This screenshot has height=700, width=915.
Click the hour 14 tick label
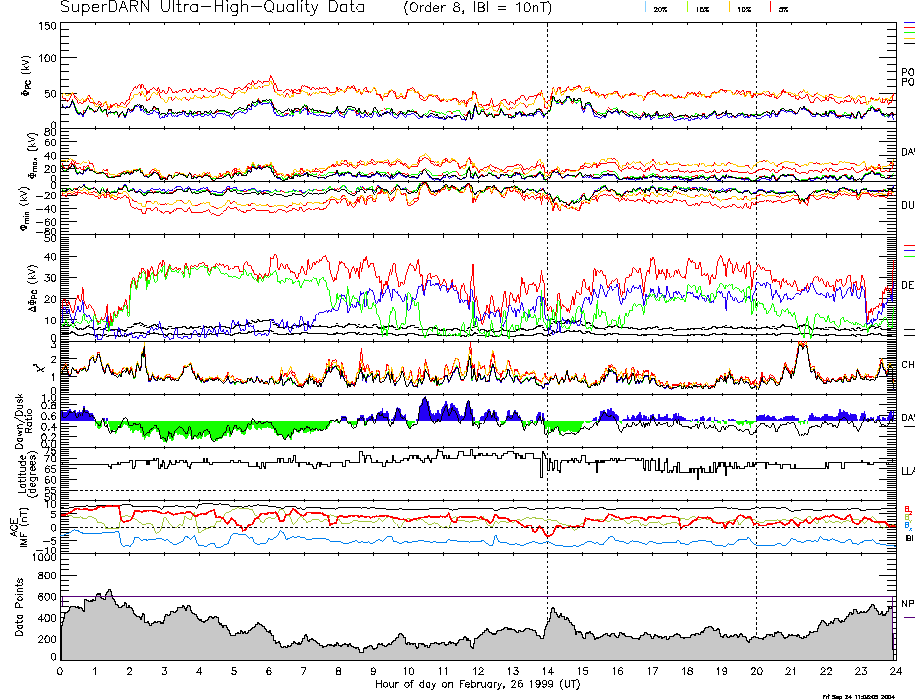click(x=547, y=671)
